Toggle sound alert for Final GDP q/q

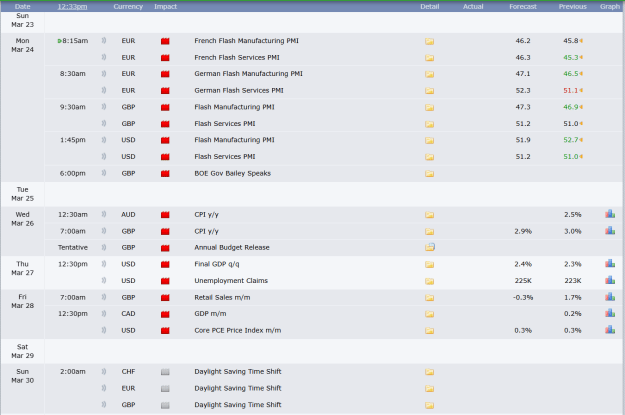coord(104,264)
